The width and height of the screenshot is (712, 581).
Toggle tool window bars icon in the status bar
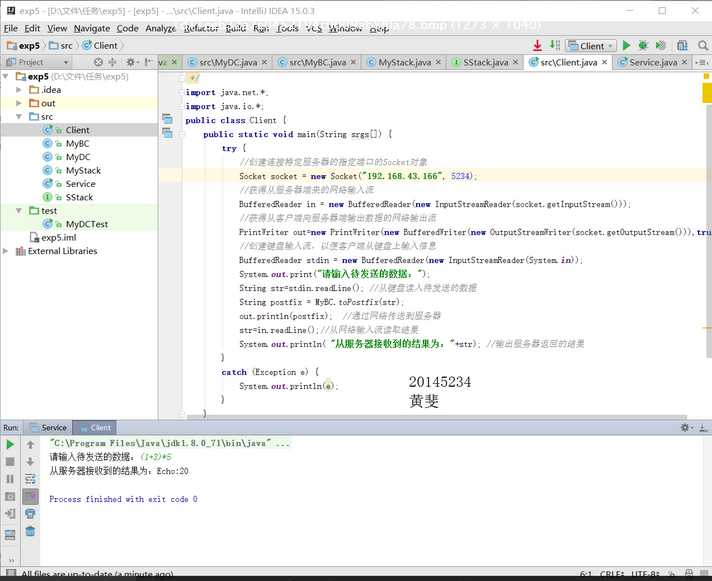11,573
